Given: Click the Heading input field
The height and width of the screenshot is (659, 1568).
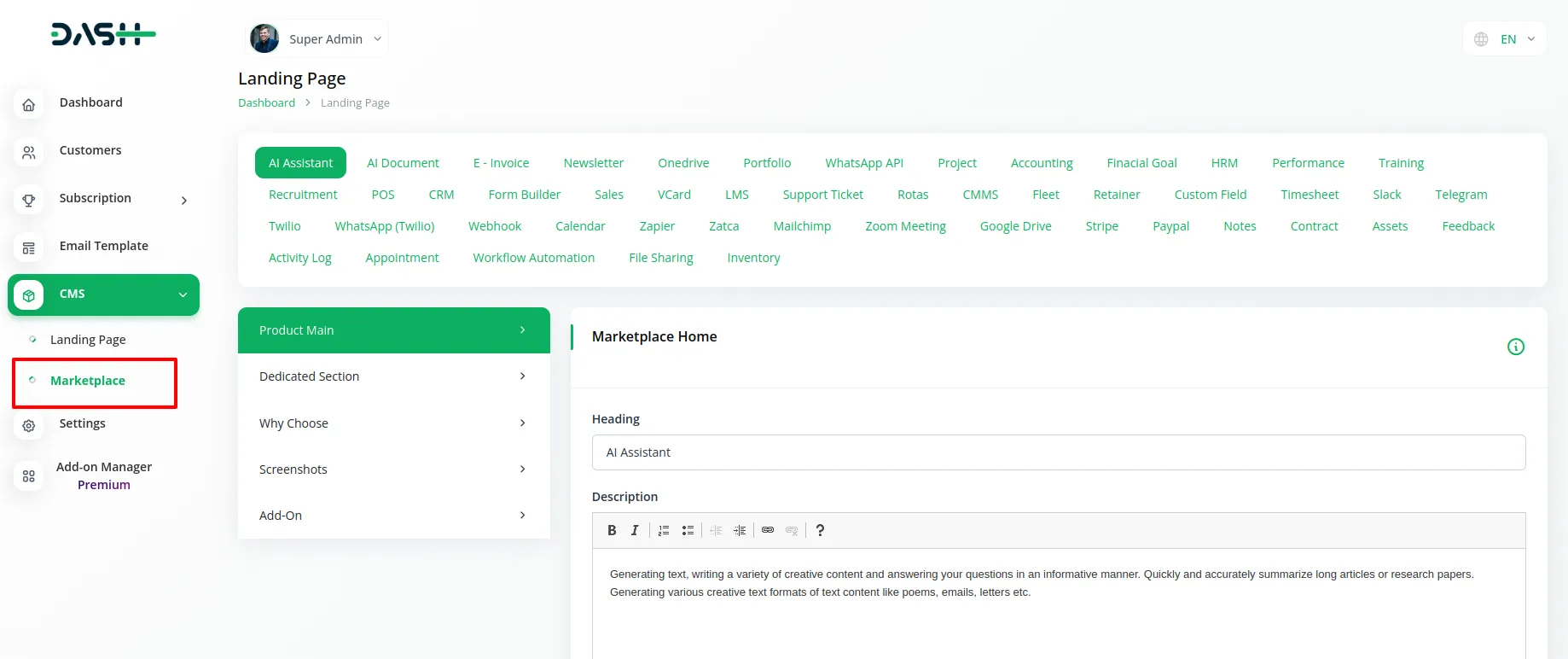Looking at the screenshot, I should coord(1058,452).
